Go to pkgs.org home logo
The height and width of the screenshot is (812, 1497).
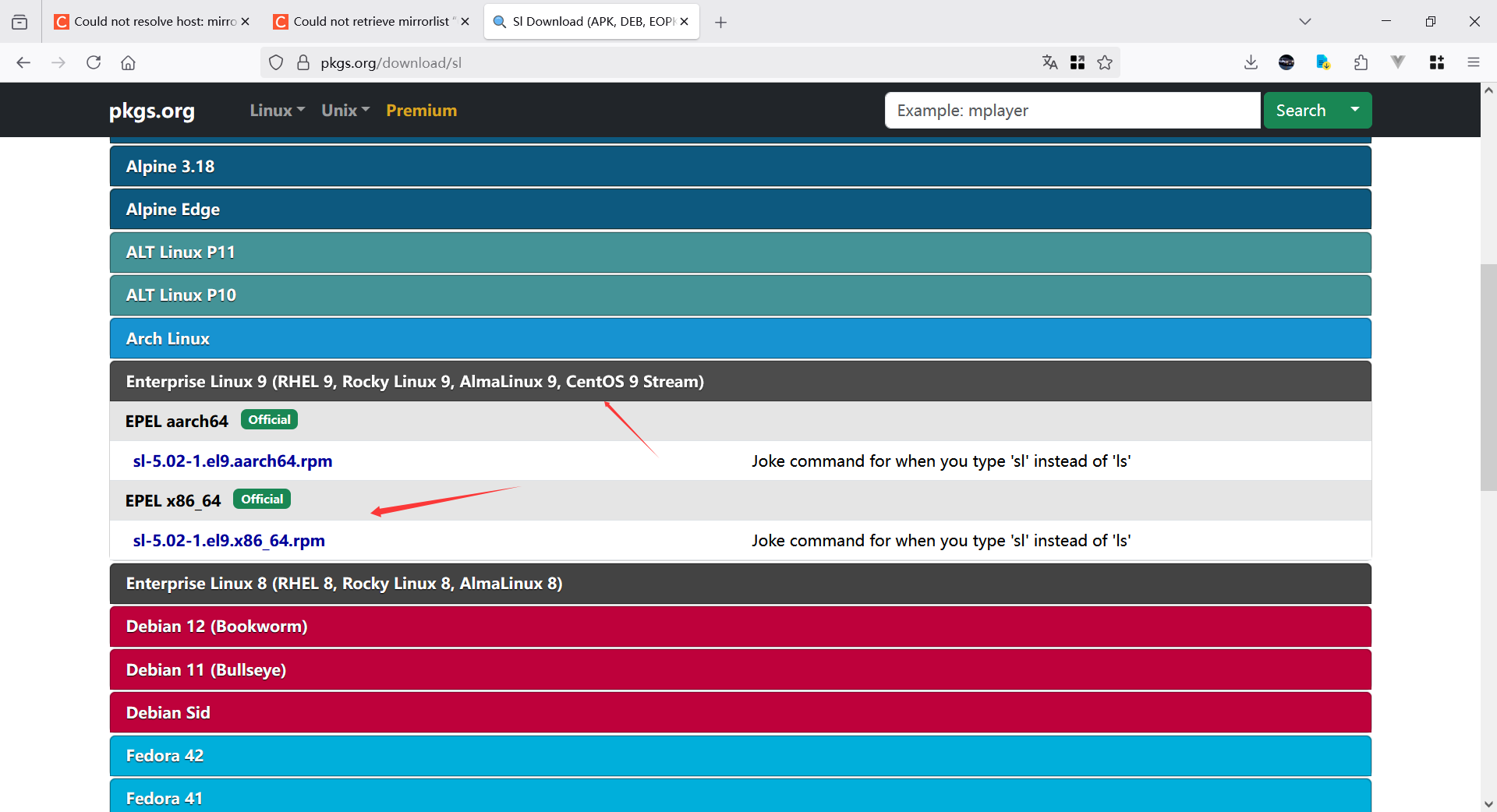(152, 111)
